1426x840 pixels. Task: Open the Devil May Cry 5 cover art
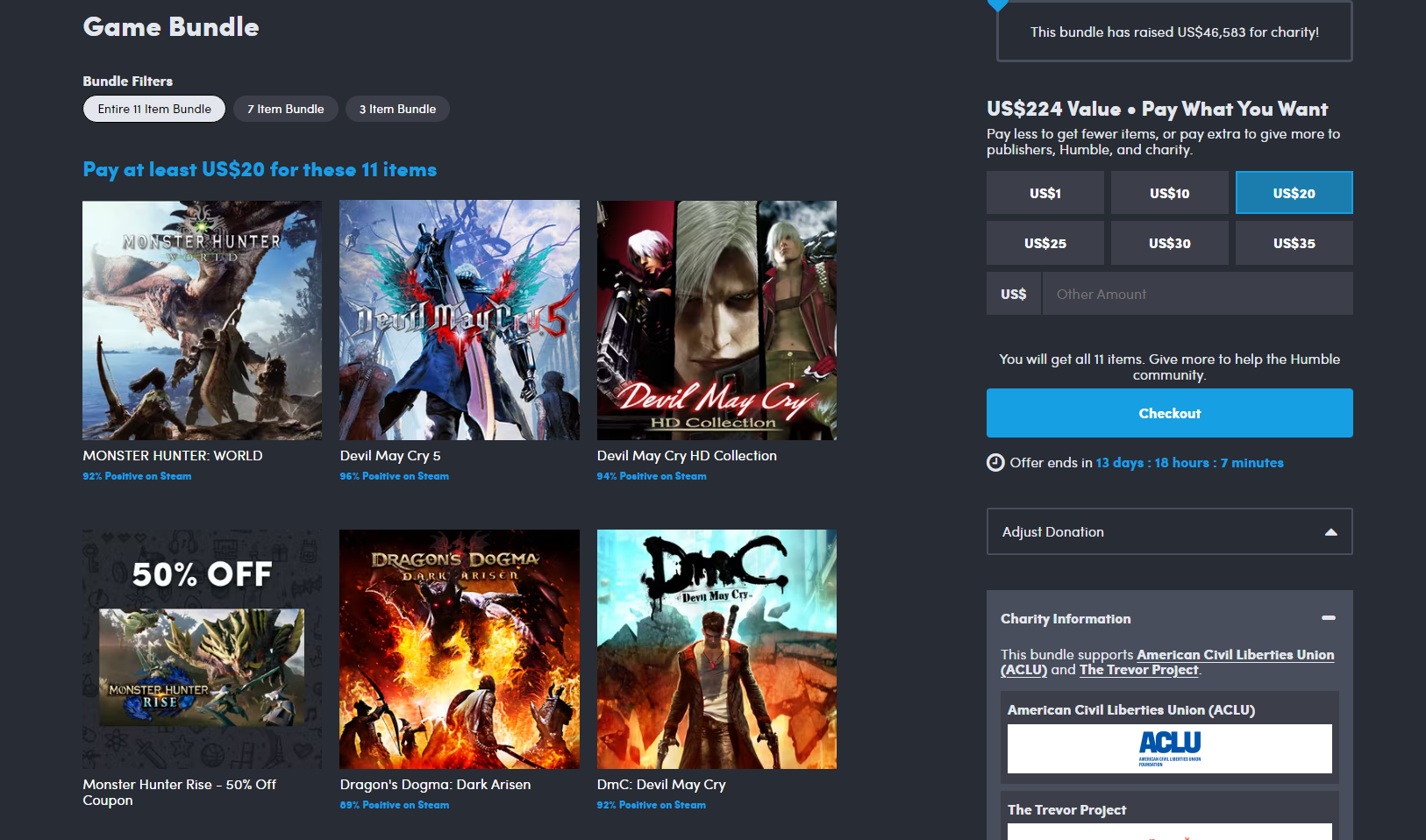(x=460, y=320)
